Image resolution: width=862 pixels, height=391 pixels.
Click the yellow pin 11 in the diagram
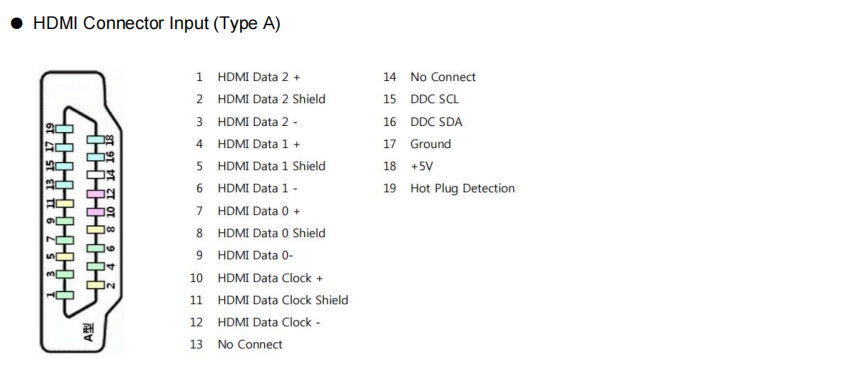pyautogui.click(x=65, y=203)
